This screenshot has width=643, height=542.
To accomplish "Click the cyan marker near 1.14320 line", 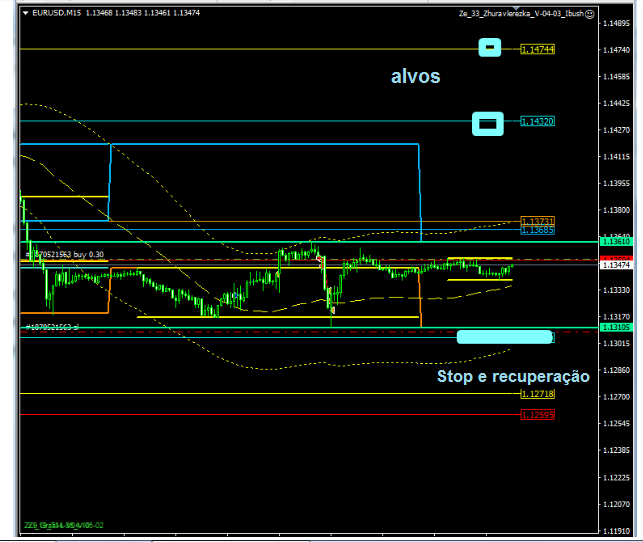I will click(487, 123).
